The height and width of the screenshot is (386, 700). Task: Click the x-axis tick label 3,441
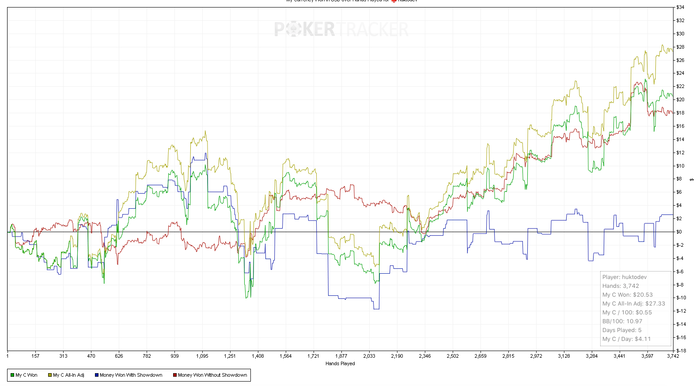620,356
